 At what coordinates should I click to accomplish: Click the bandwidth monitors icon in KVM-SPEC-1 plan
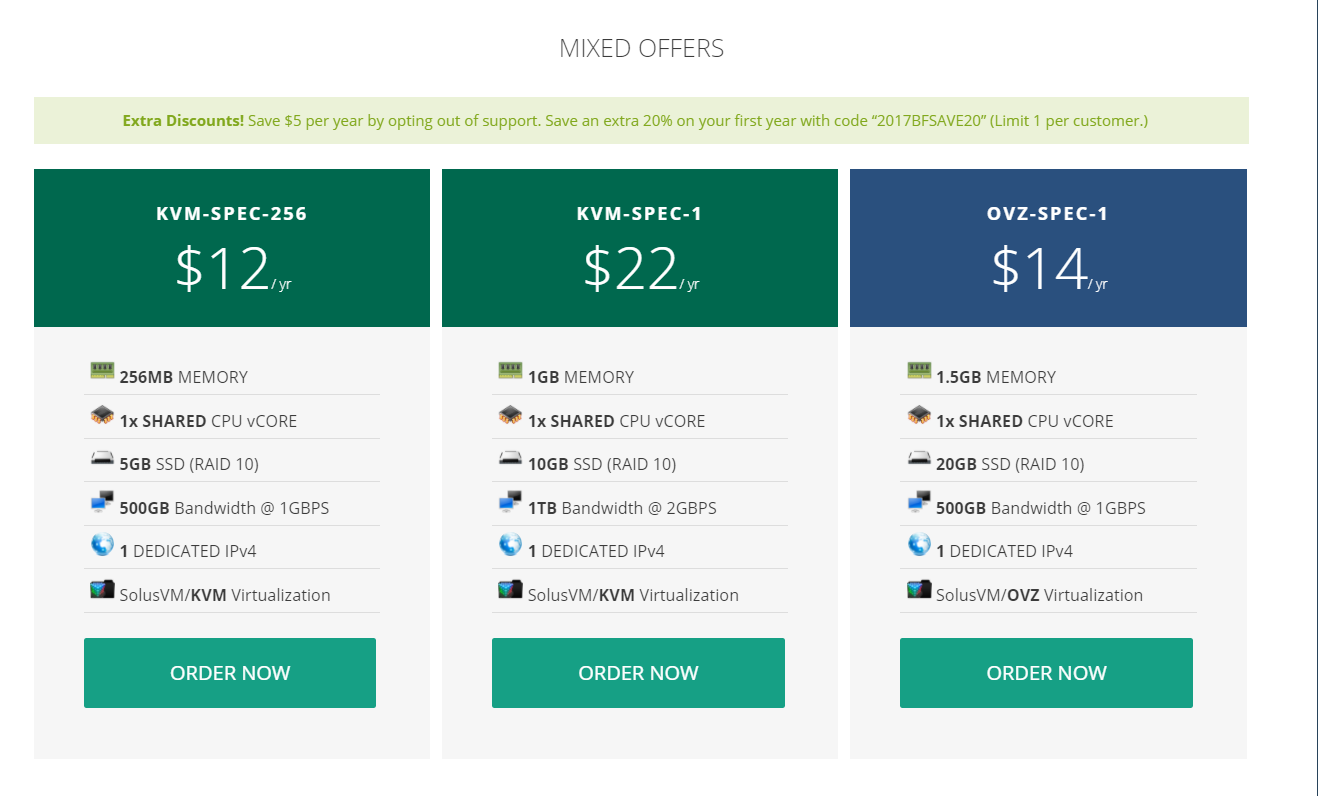(x=510, y=503)
